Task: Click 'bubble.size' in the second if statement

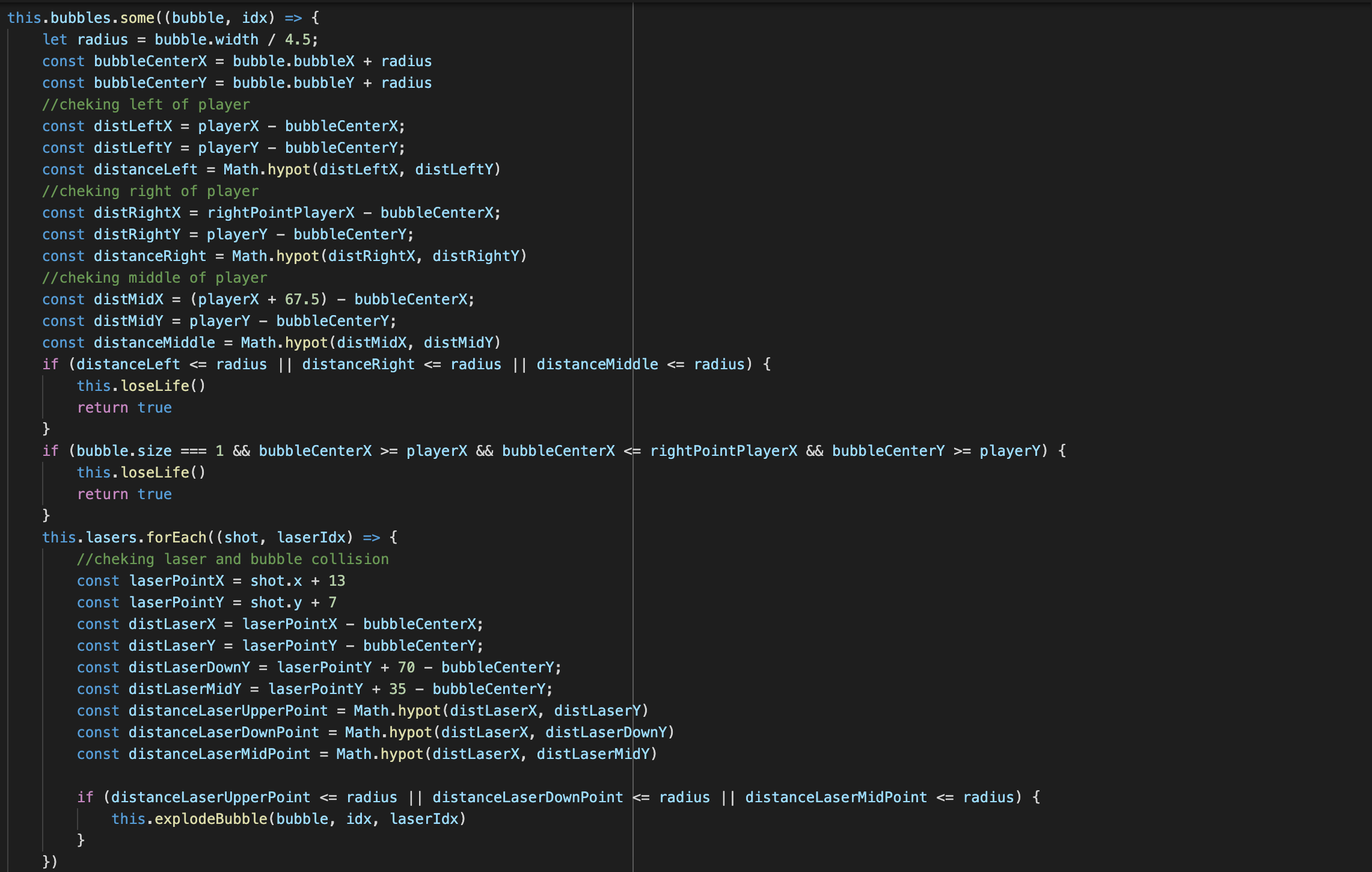Action: [124, 451]
